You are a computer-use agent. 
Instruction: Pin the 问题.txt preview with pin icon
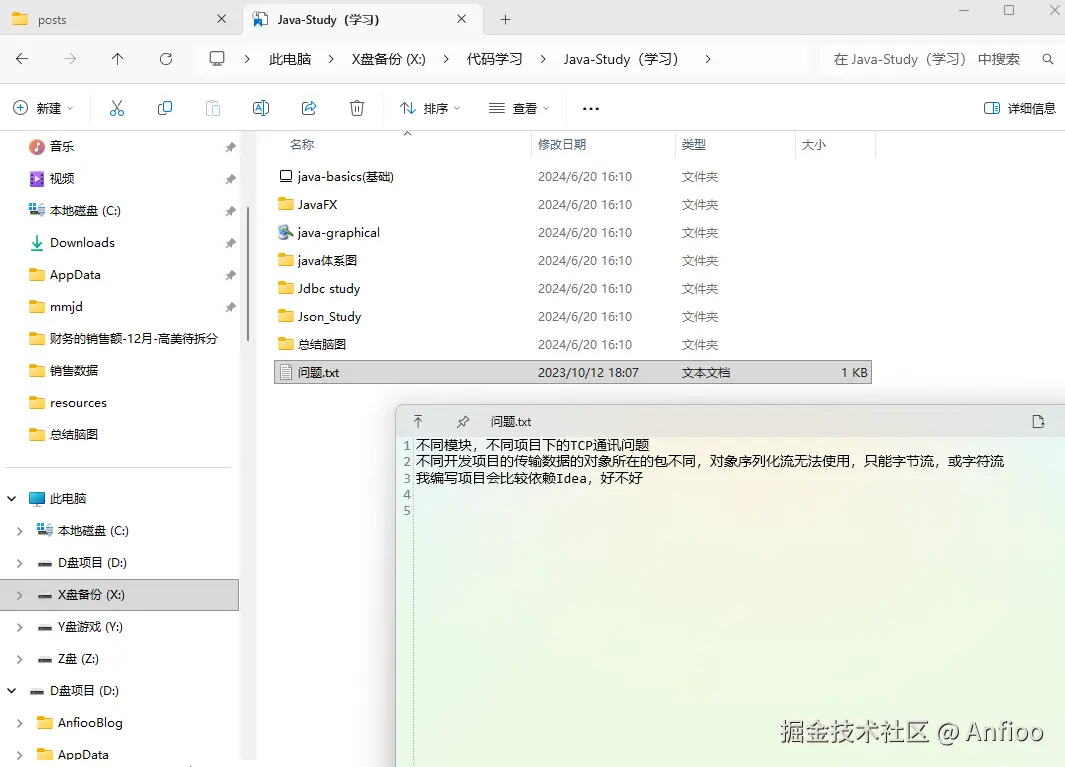pyautogui.click(x=463, y=422)
